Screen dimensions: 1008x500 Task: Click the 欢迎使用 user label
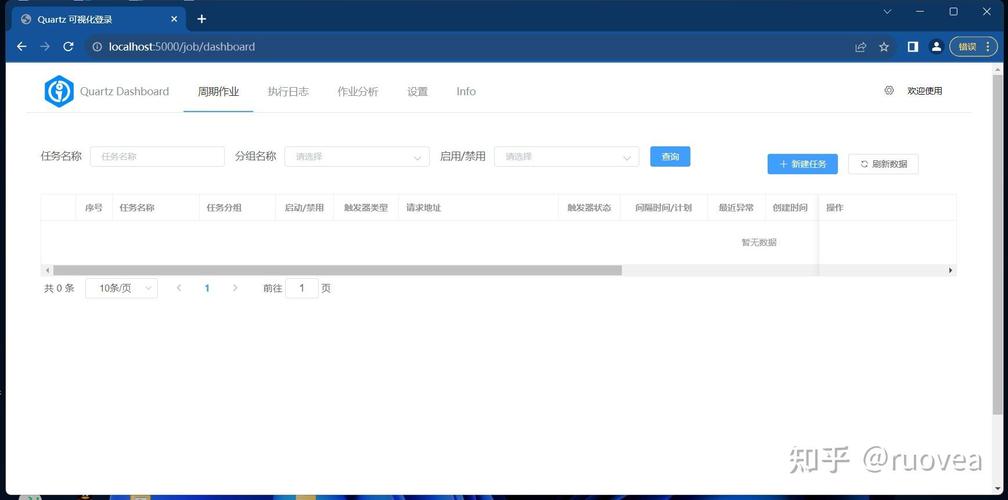924,91
